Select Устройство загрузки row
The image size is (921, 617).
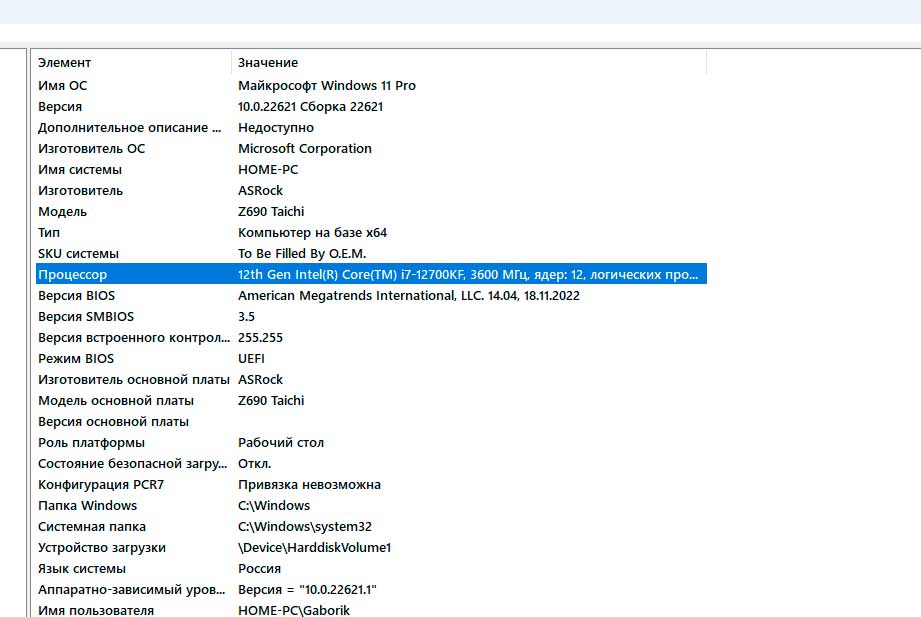click(102, 548)
